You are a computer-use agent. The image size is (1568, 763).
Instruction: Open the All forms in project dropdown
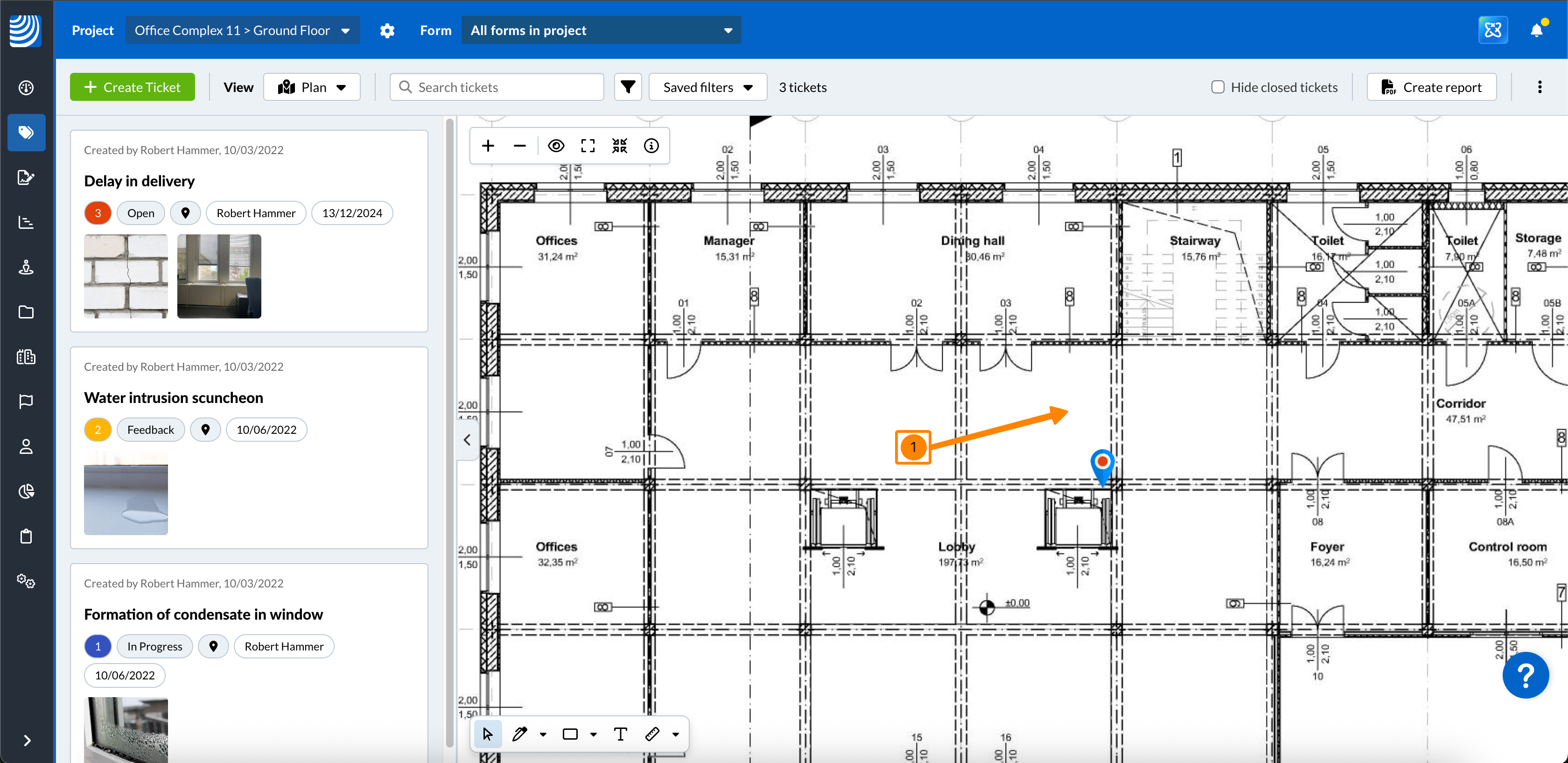click(601, 30)
